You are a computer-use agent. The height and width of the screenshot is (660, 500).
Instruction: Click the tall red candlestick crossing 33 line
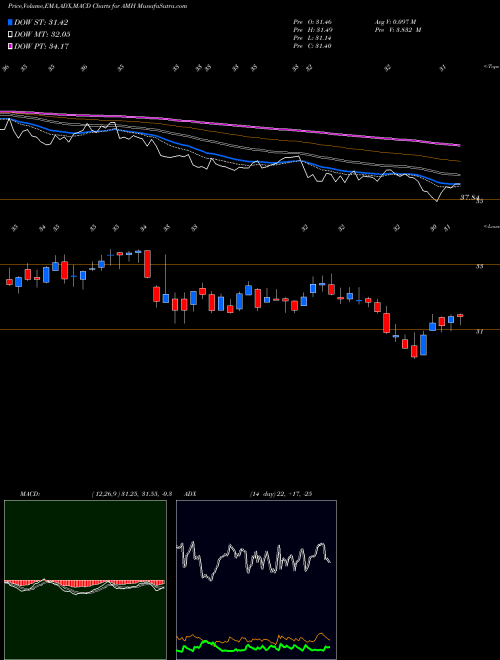(x=147, y=264)
